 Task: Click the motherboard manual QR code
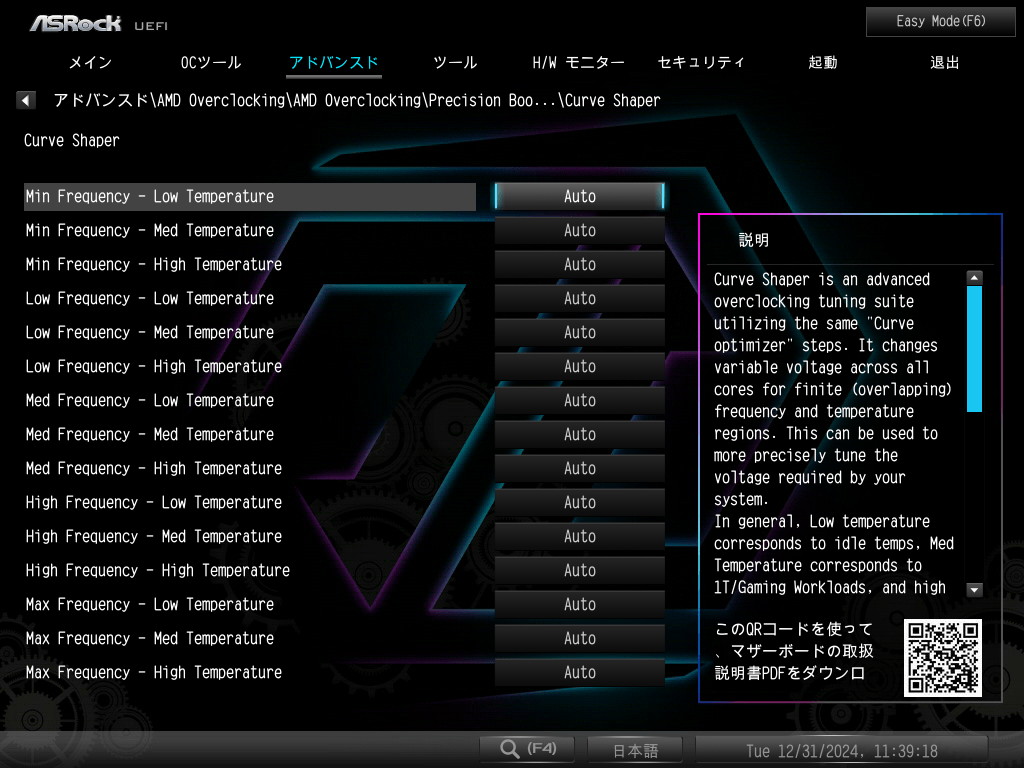(942, 658)
